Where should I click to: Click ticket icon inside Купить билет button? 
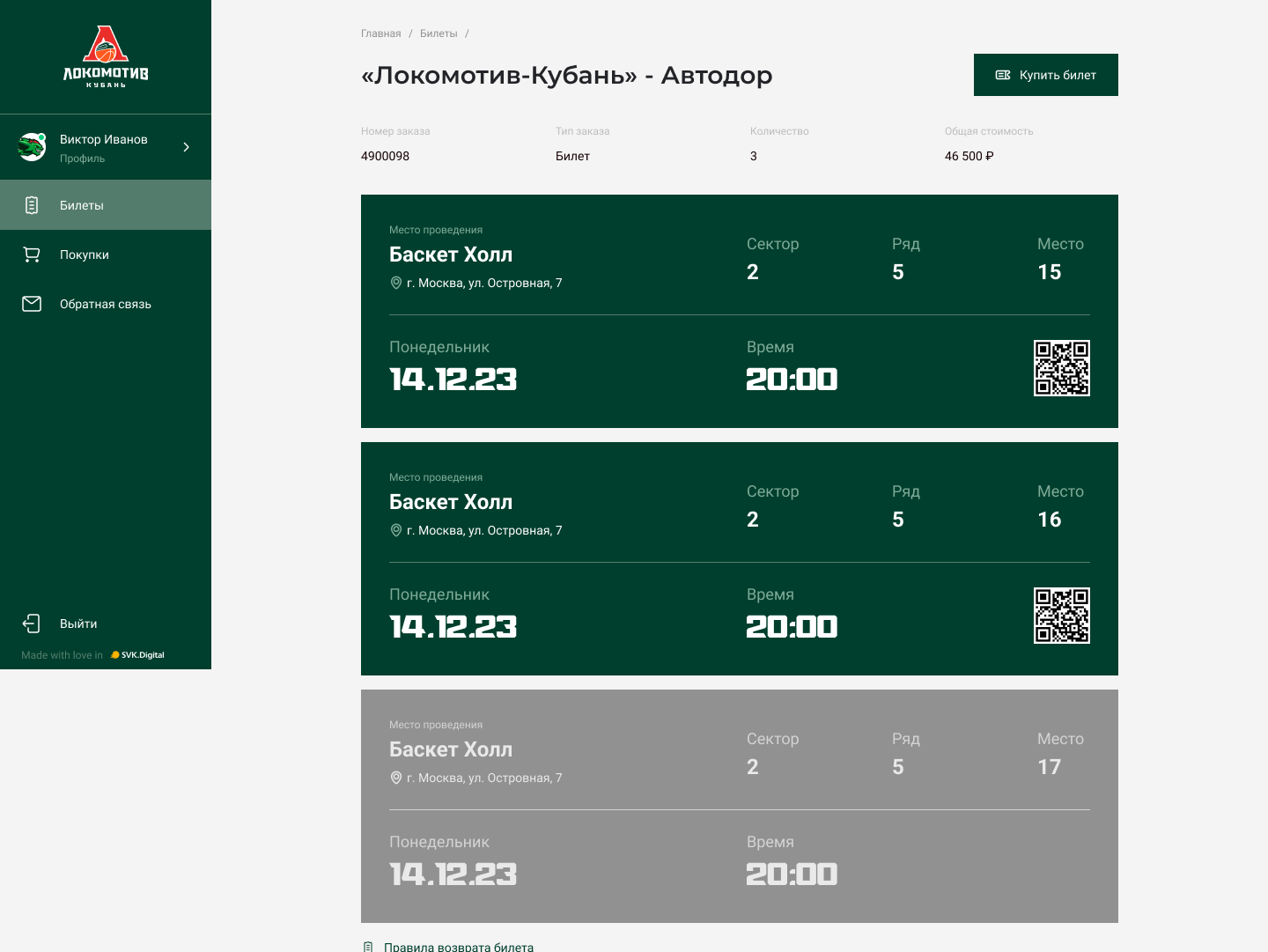click(x=1003, y=75)
